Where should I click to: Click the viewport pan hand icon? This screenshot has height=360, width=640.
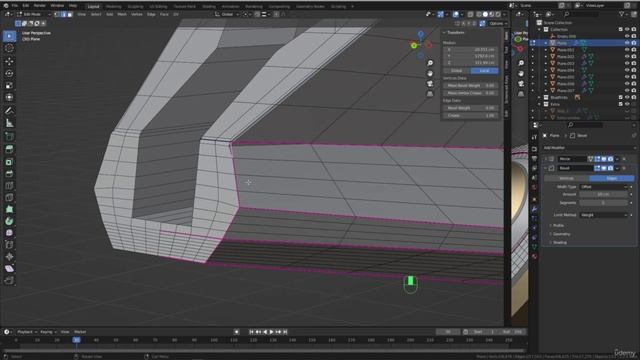point(430,73)
